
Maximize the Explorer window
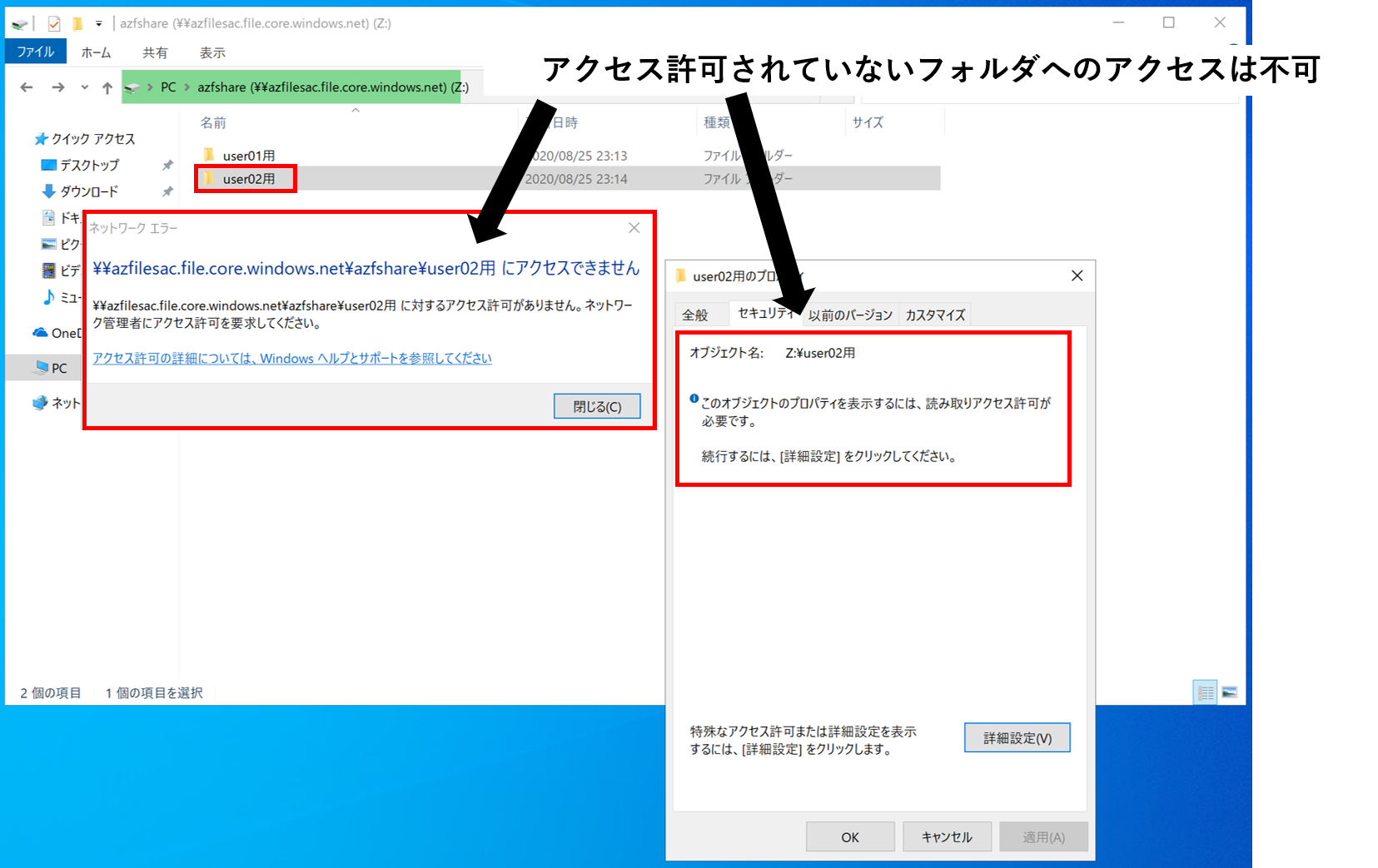pyautogui.click(x=1169, y=22)
